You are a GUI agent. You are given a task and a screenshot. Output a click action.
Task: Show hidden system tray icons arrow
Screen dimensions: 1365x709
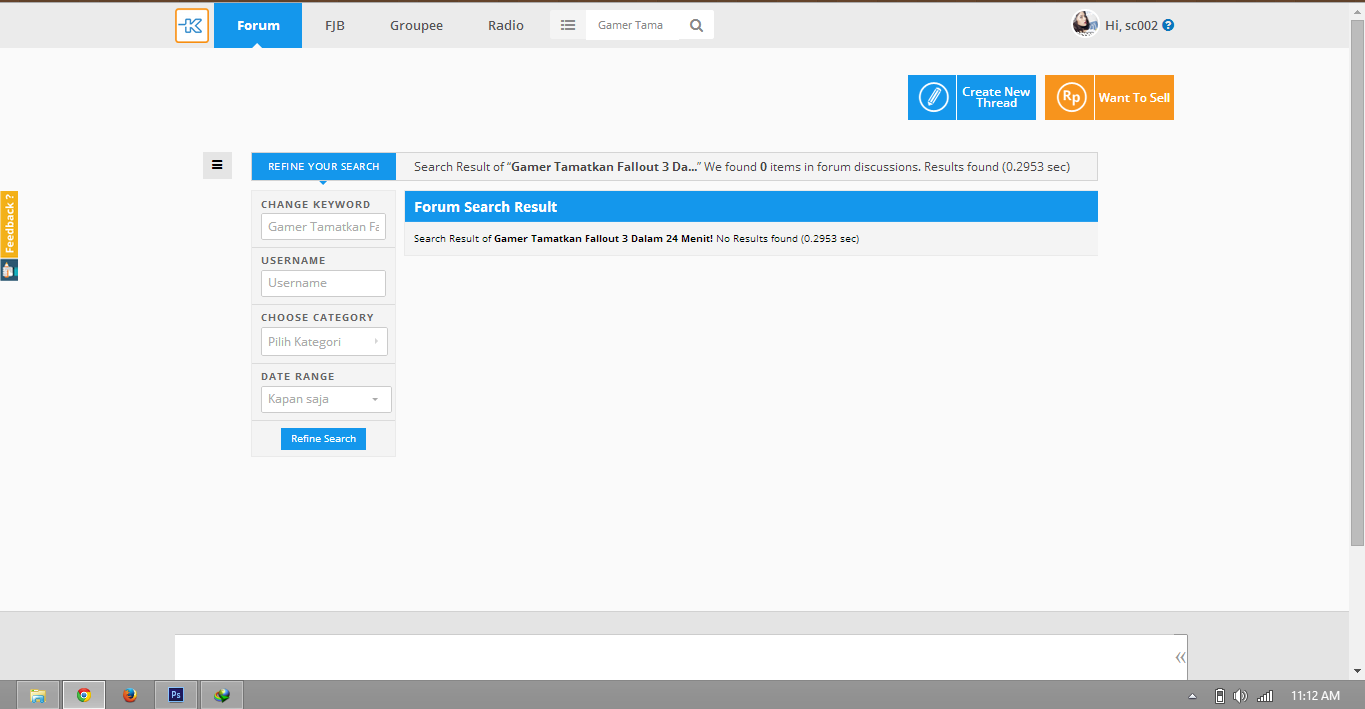click(x=1192, y=696)
